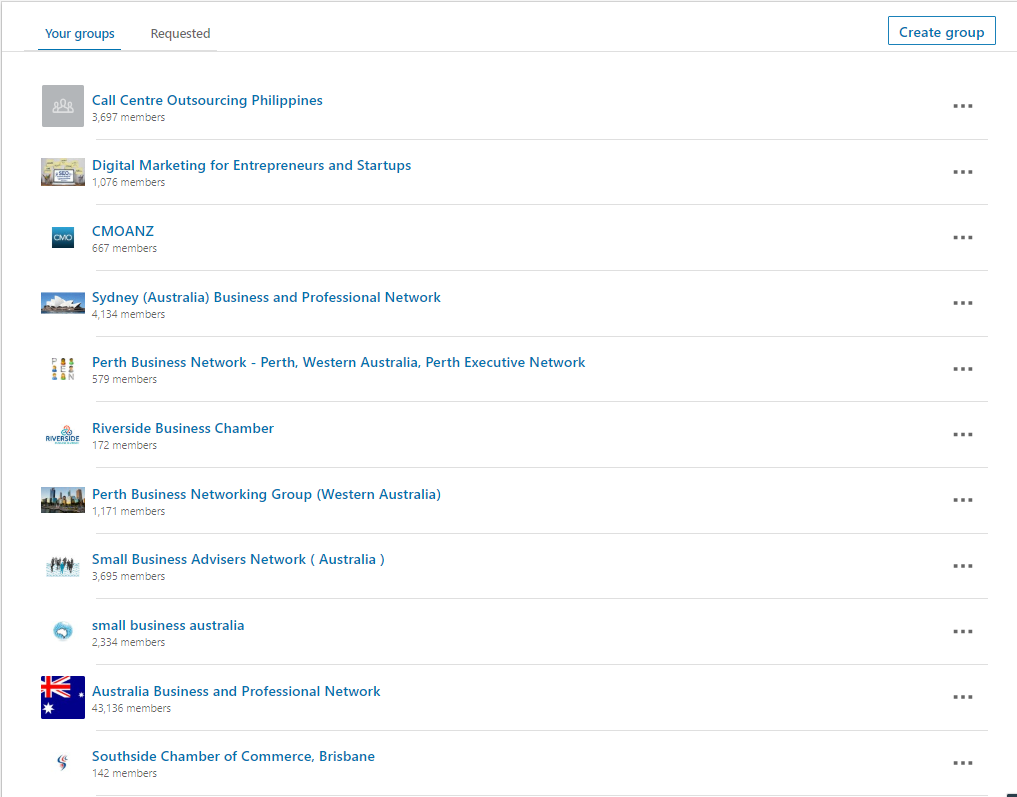
Task: Open more options for Australia Business and Professional Network
Action: pyautogui.click(x=962, y=697)
